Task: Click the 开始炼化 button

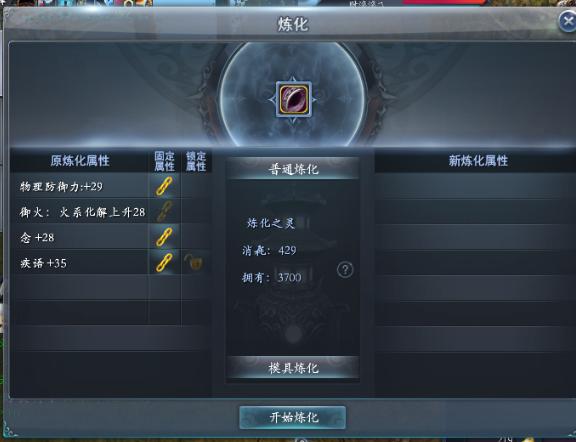Action: click(x=292, y=417)
